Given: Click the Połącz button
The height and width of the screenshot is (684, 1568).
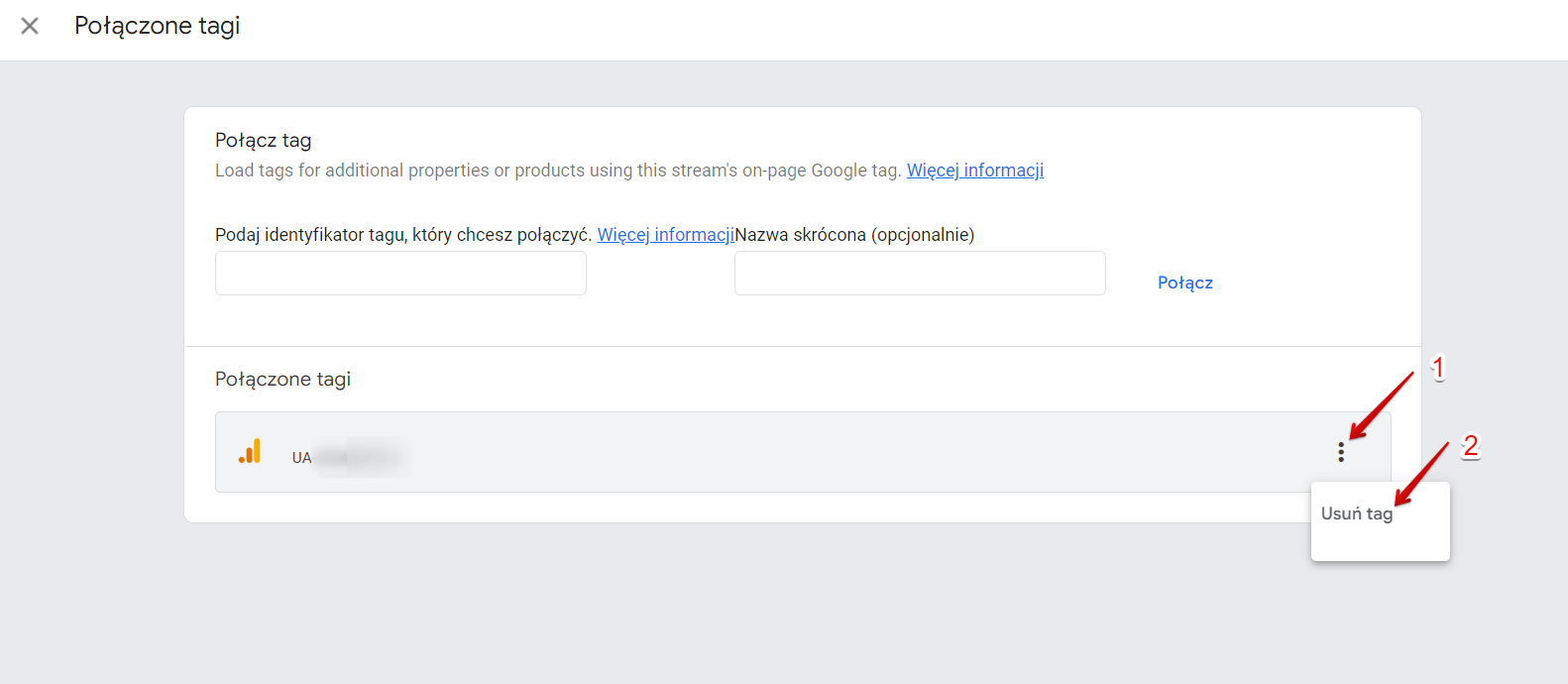Looking at the screenshot, I should pos(1184,283).
